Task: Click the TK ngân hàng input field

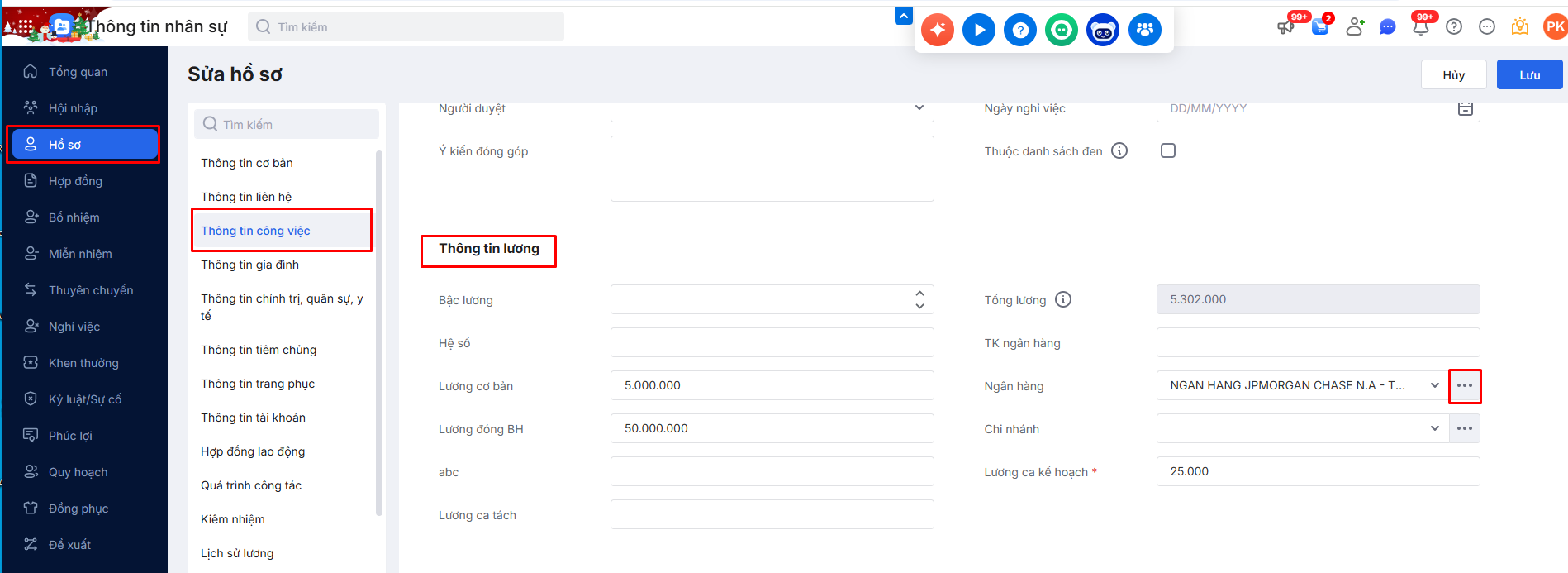Action: point(1318,342)
